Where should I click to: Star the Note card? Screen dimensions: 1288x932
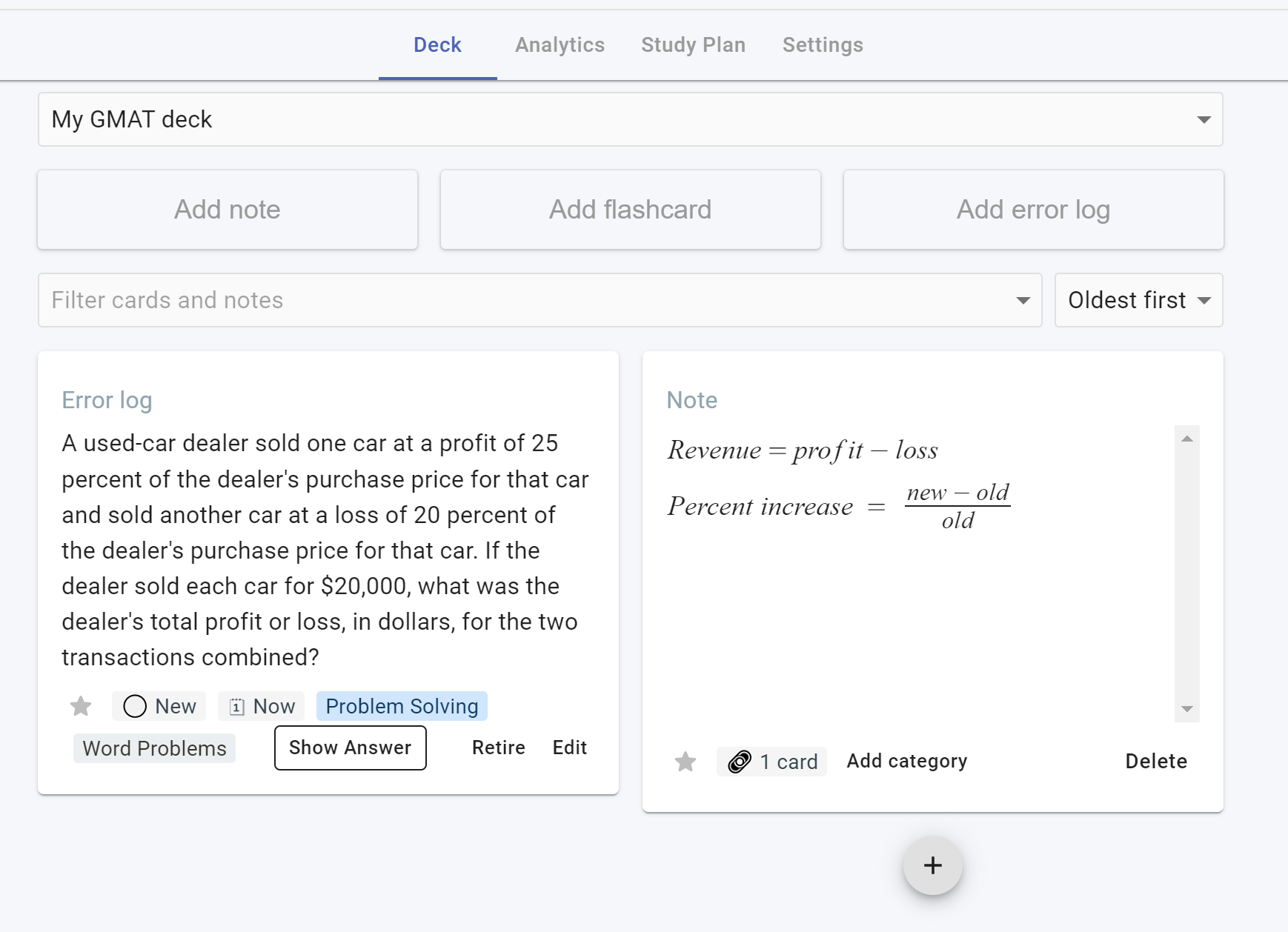[686, 762]
